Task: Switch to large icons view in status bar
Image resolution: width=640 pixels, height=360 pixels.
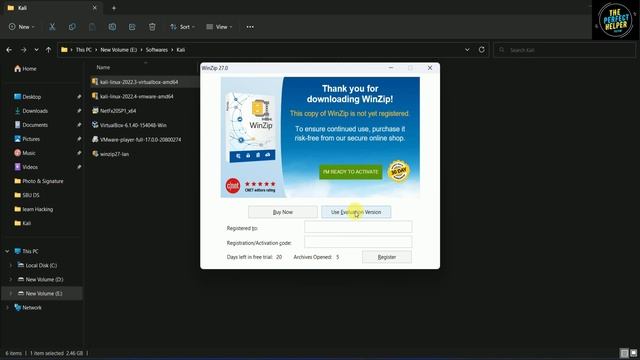Action: tap(633, 353)
